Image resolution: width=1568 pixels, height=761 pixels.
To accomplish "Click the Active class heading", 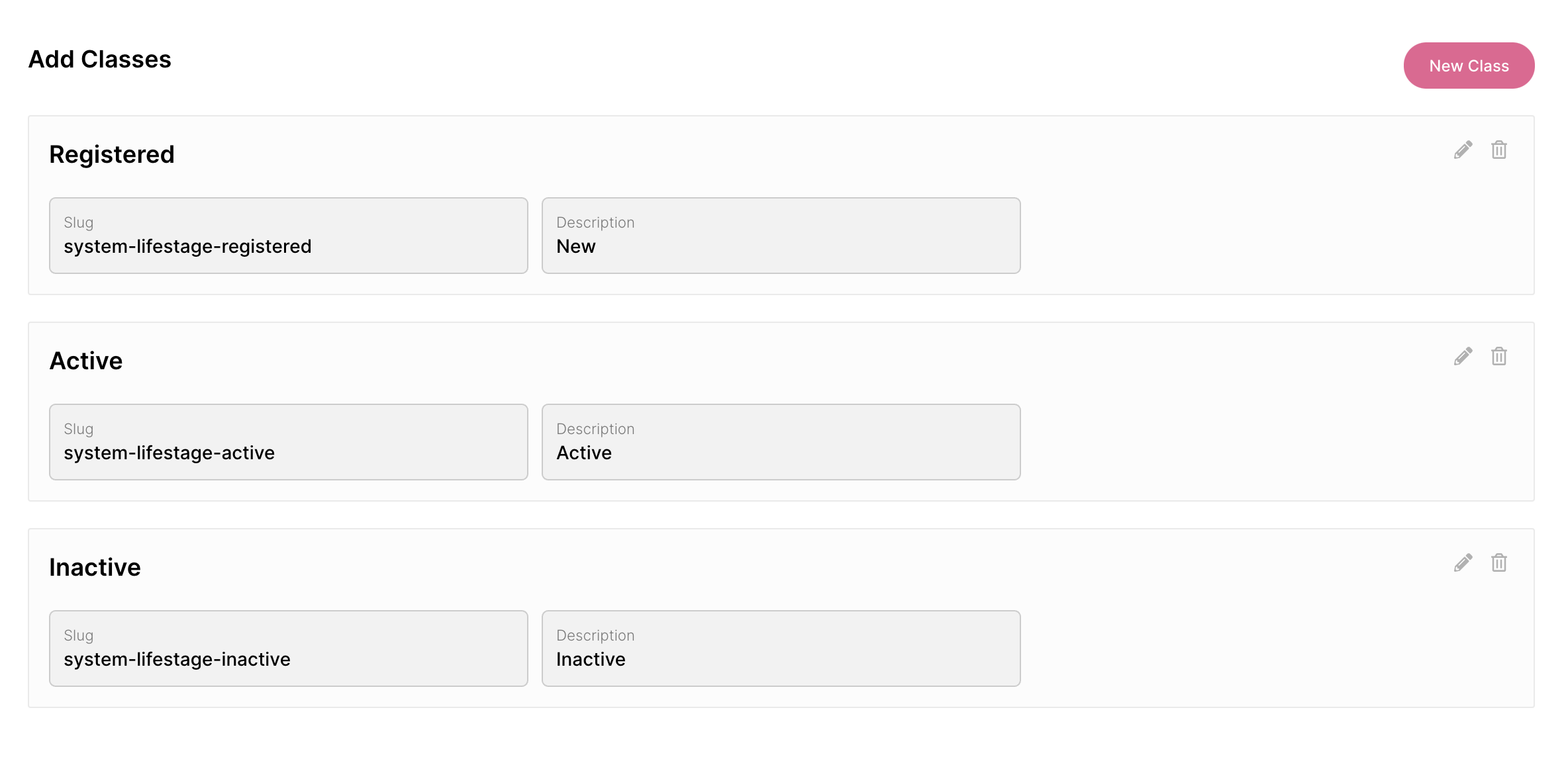I will pos(86,361).
